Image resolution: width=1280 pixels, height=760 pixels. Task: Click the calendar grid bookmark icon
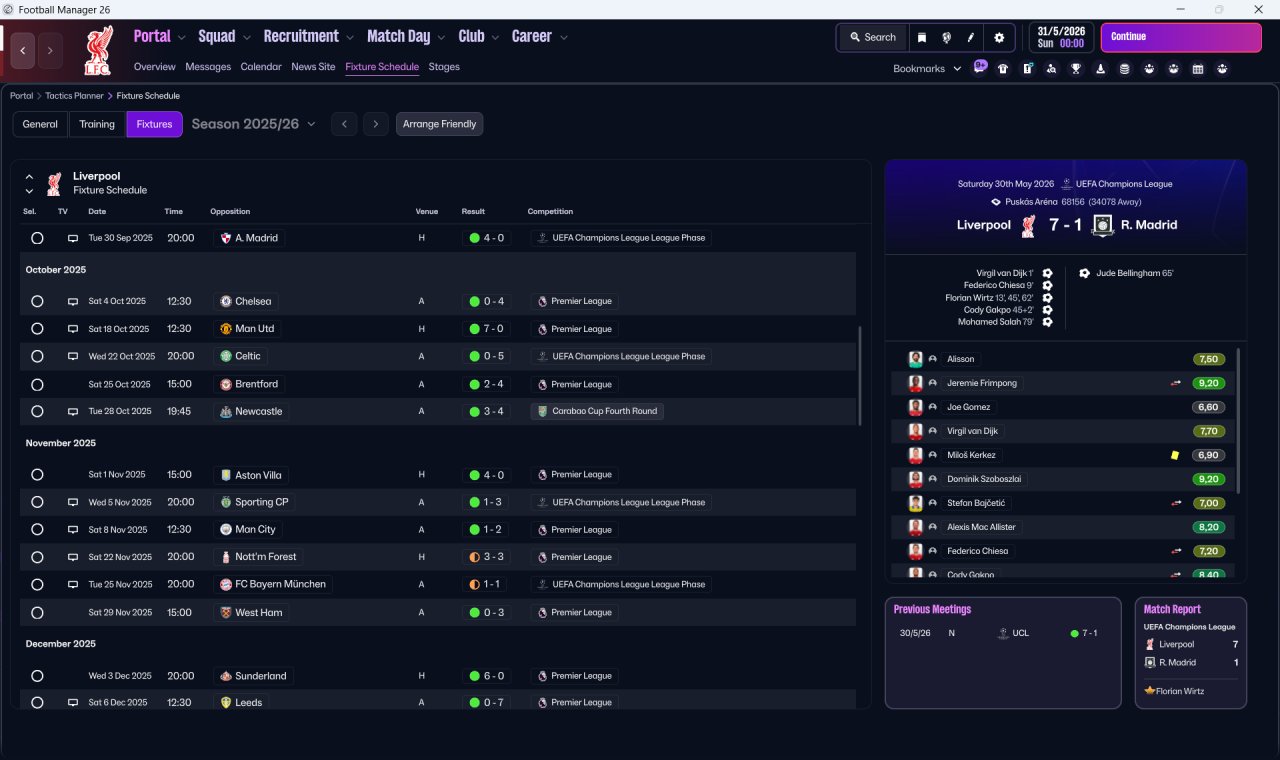[1198, 69]
